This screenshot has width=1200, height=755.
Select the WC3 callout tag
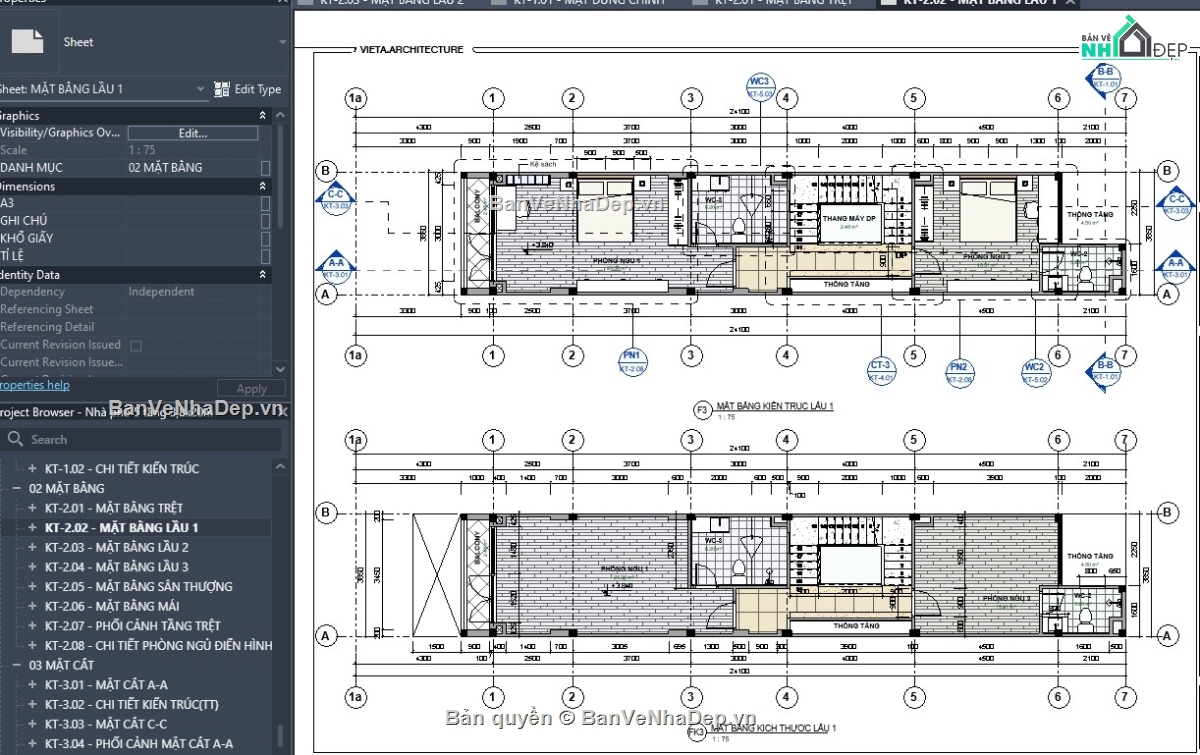759,86
